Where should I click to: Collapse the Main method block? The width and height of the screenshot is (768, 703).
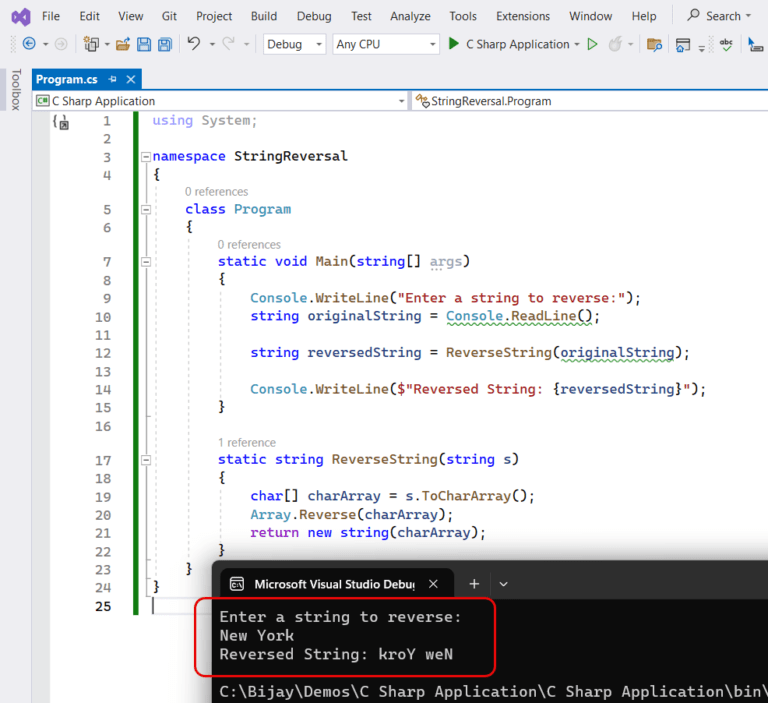pyautogui.click(x=145, y=262)
